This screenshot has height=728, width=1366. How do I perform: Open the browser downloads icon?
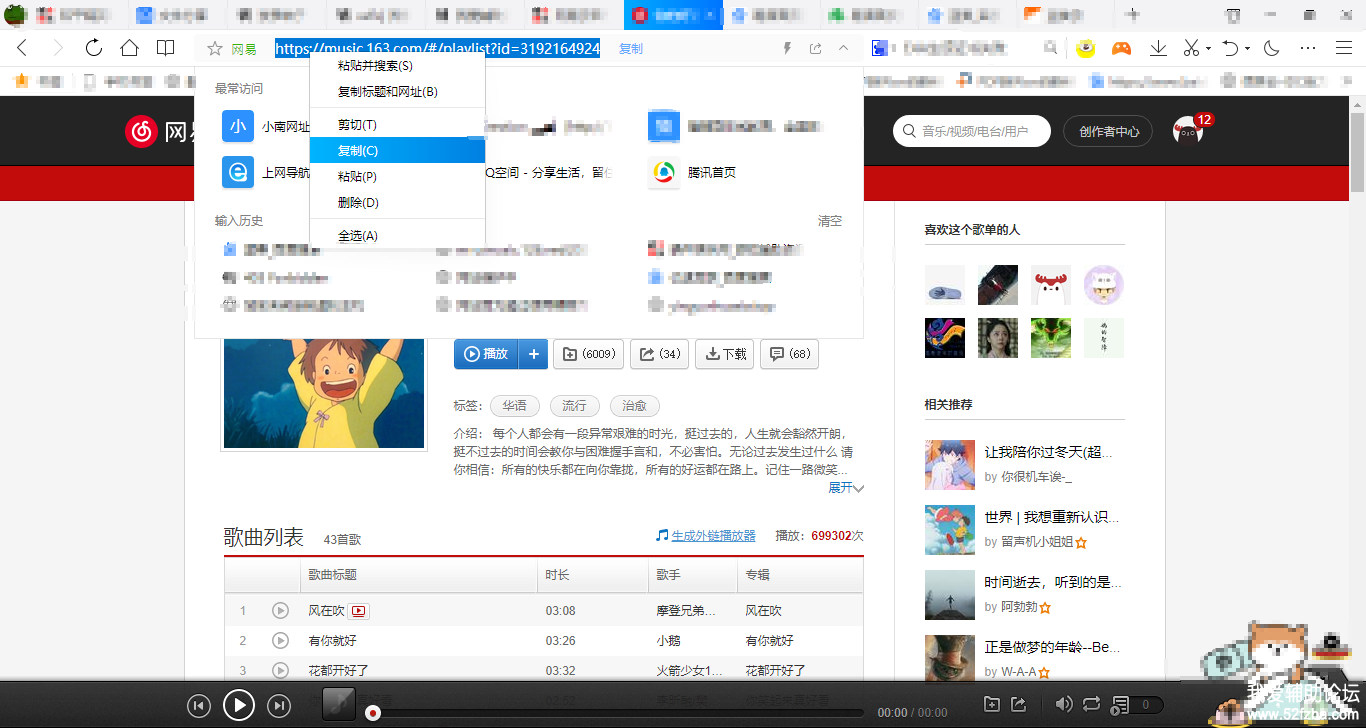click(1158, 48)
